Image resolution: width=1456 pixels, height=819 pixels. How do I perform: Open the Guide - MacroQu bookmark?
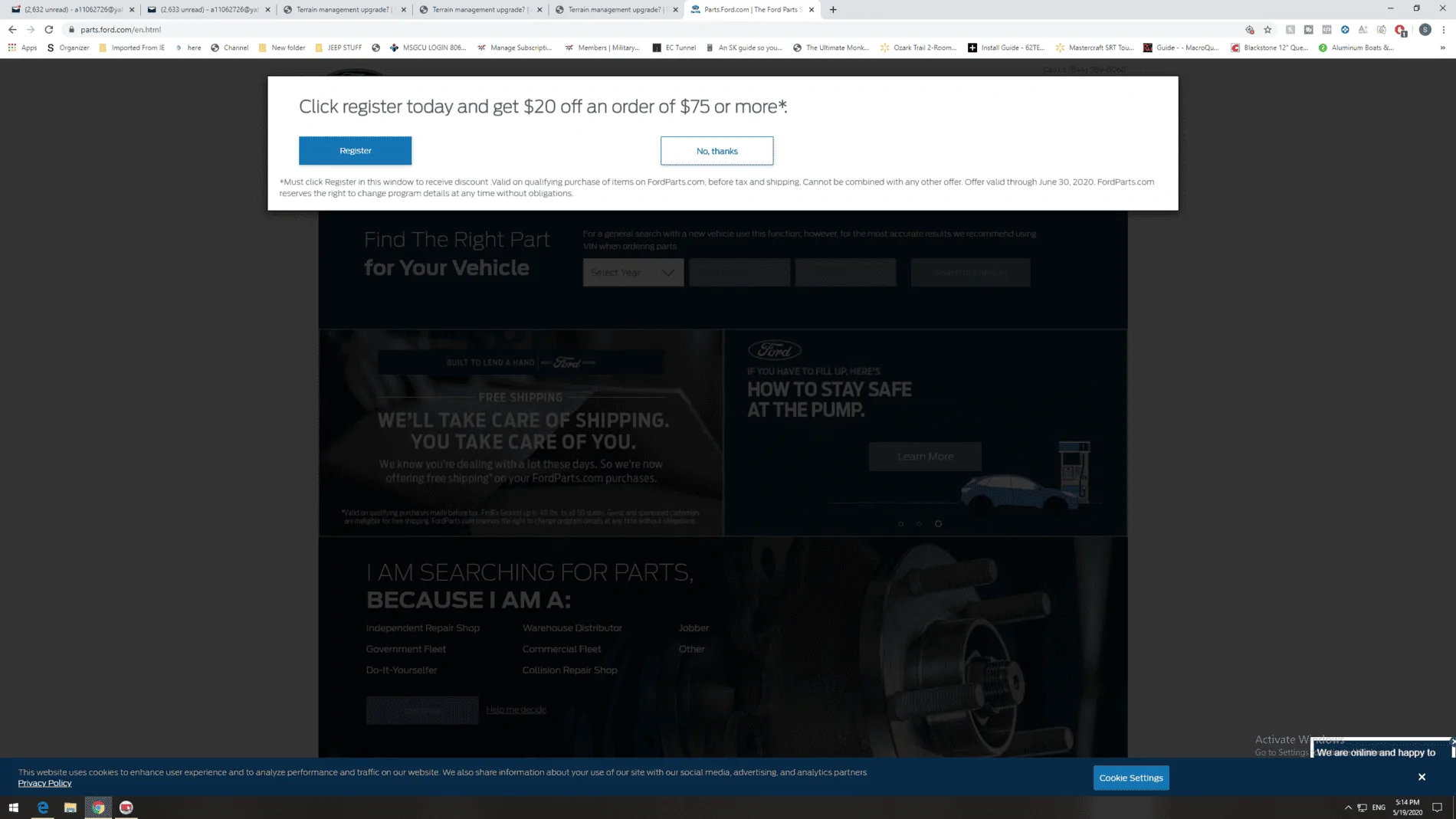point(1181,48)
